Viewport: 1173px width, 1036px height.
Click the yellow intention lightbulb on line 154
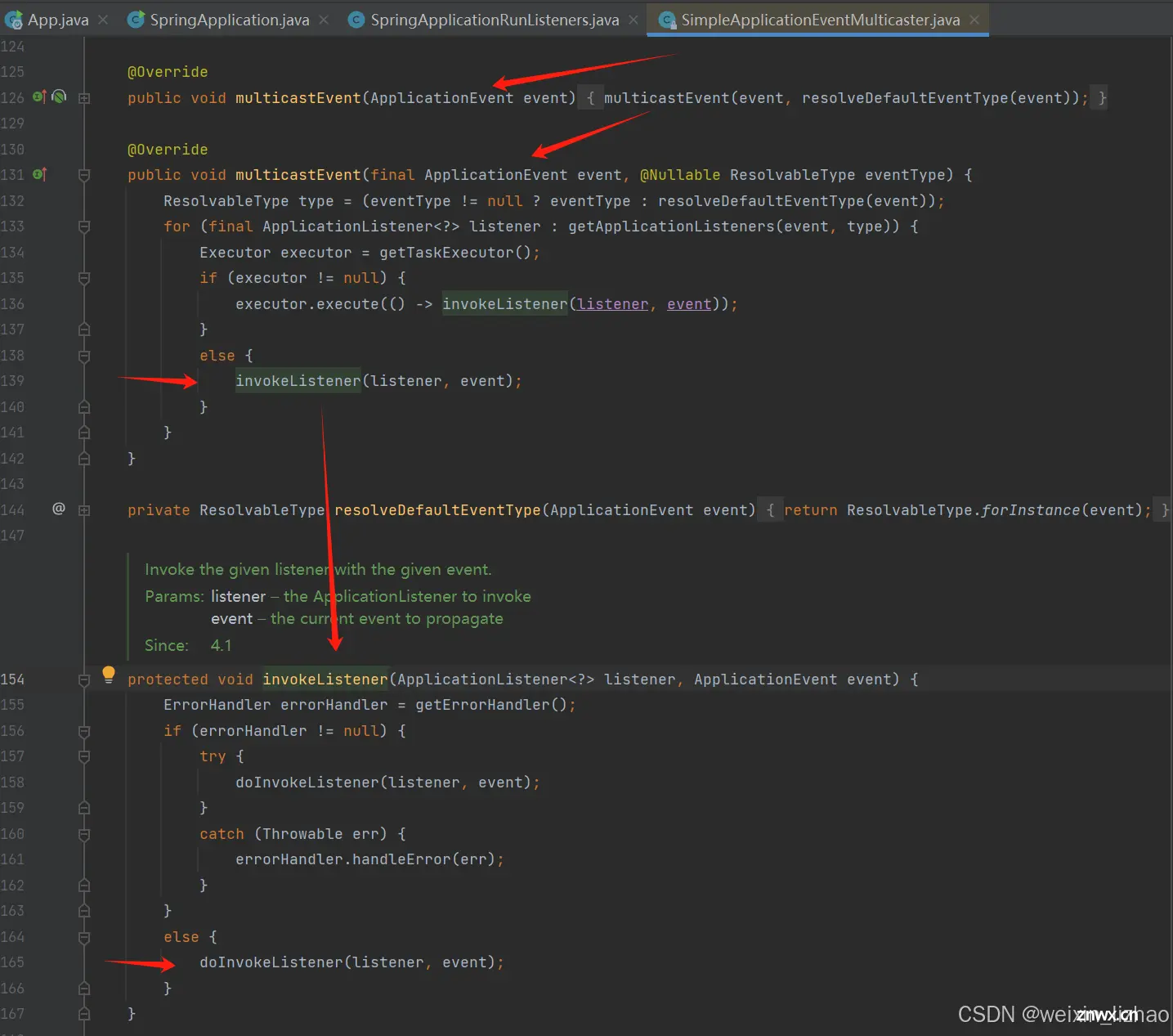coord(109,675)
